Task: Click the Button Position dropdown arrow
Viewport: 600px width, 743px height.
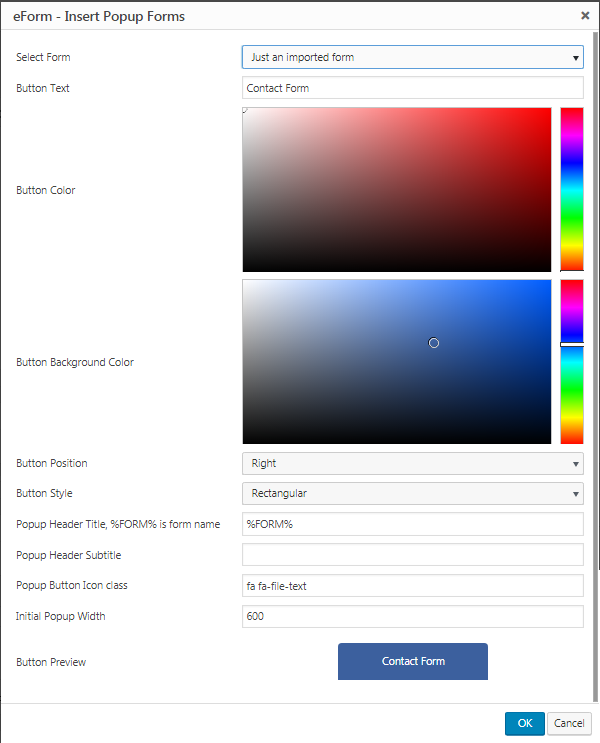Action: [576, 464]
